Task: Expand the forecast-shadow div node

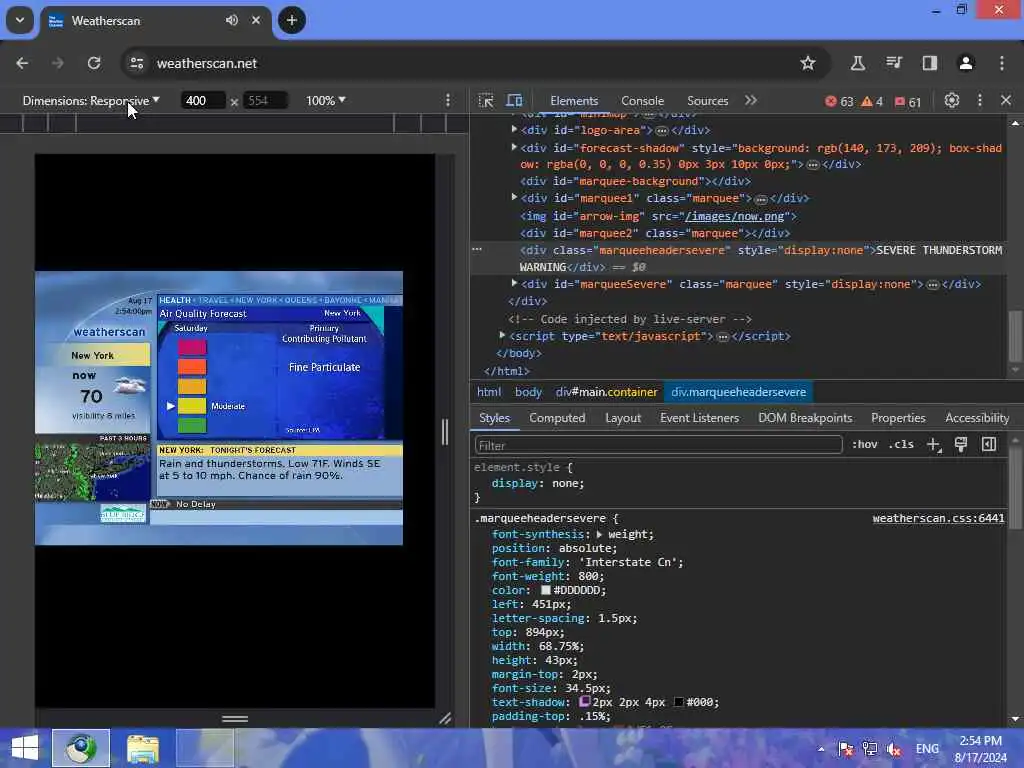Action: (514, 148)
